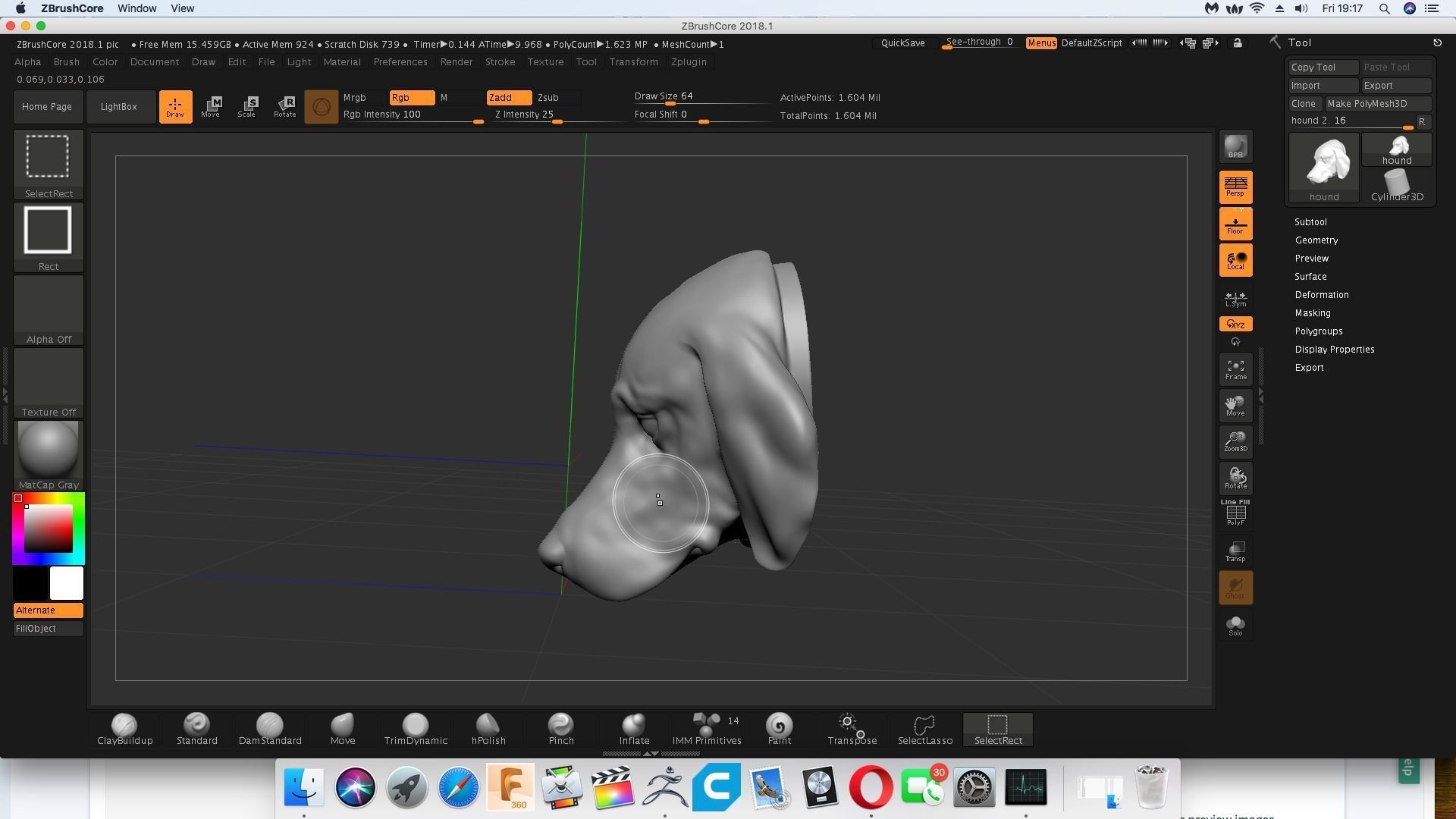Select the ClayBuildup brush

point(124,730)
